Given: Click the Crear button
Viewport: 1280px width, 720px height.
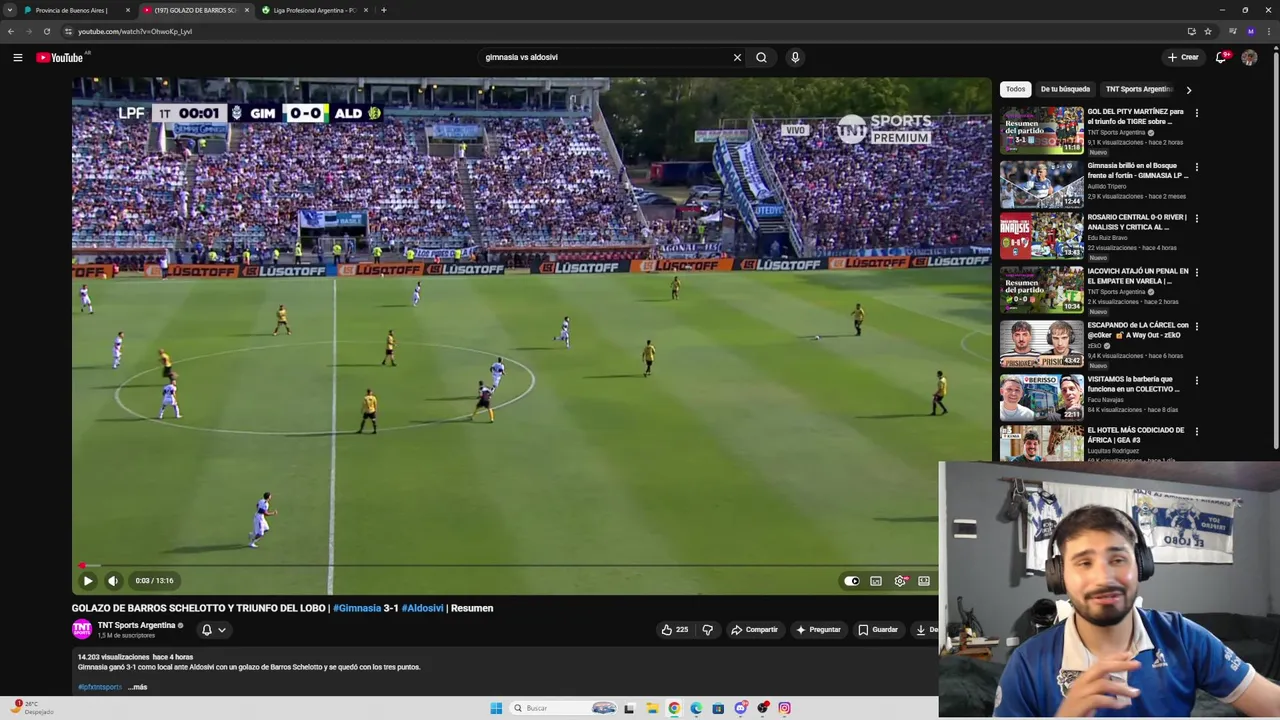Looking at the screenshot, I should click(x=1182, y=57).
